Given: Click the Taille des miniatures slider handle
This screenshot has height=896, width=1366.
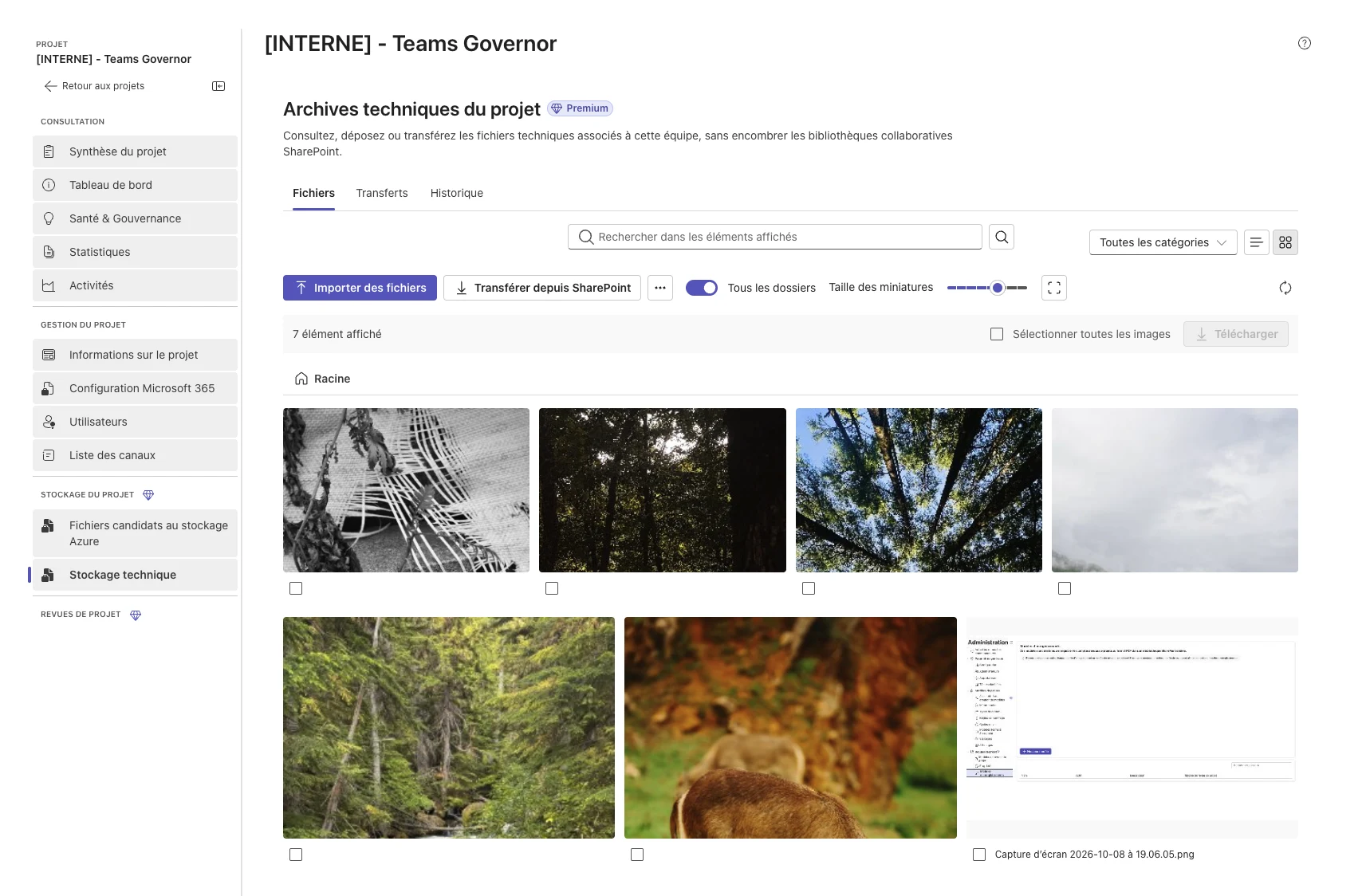Looking at the screenshot, I should (x=997, y=288).
